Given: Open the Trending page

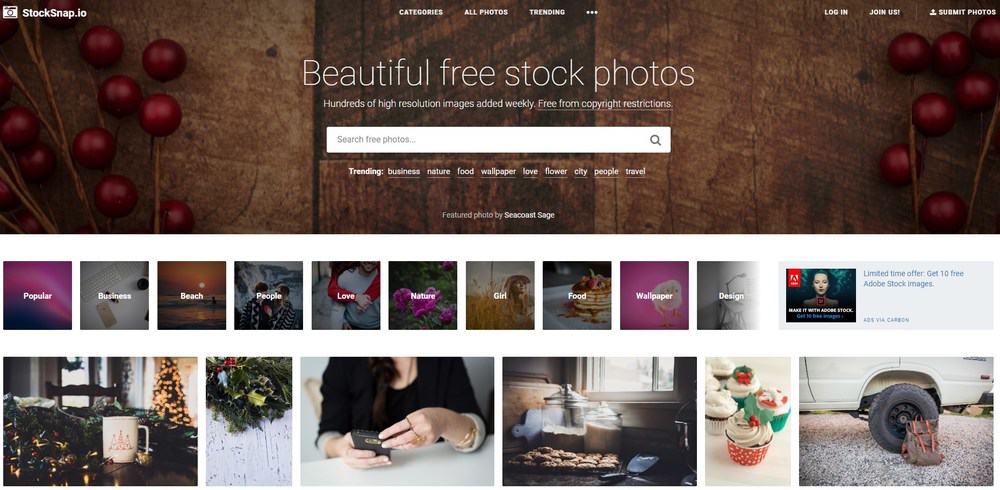Looking at the screenshot, I should 547,12.
